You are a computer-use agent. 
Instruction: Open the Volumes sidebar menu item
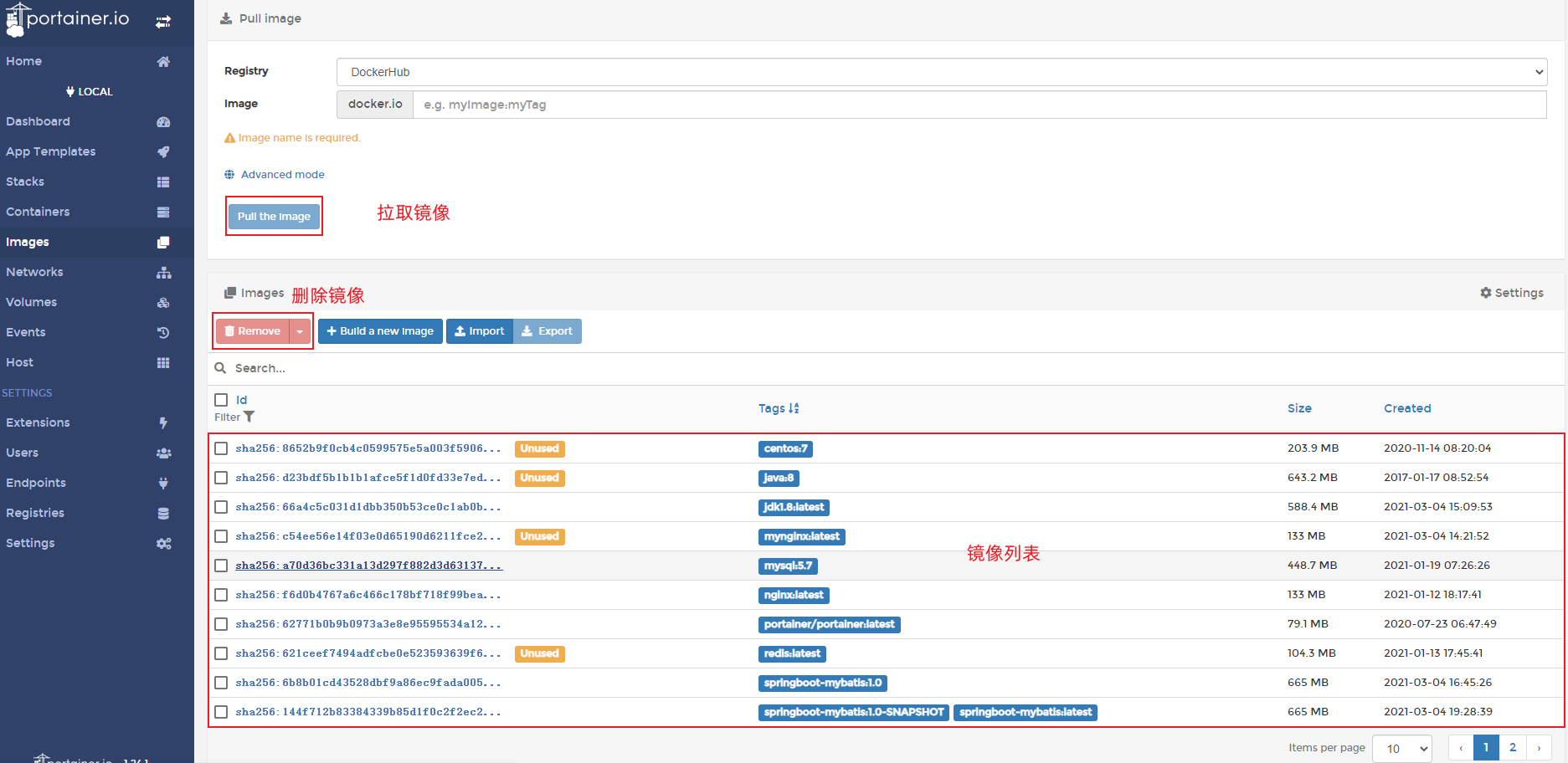tap(97, 302)
